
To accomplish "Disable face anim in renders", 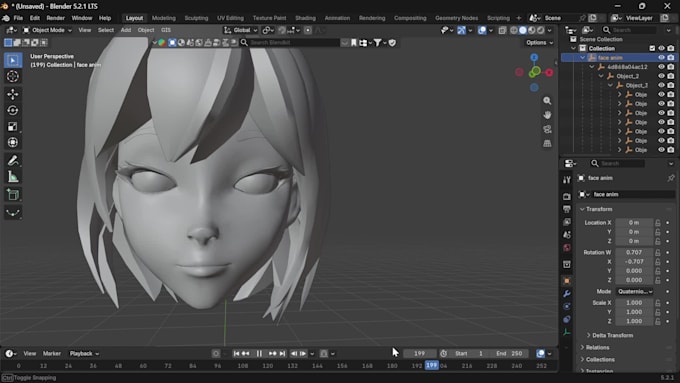I will tap(671, 57).
